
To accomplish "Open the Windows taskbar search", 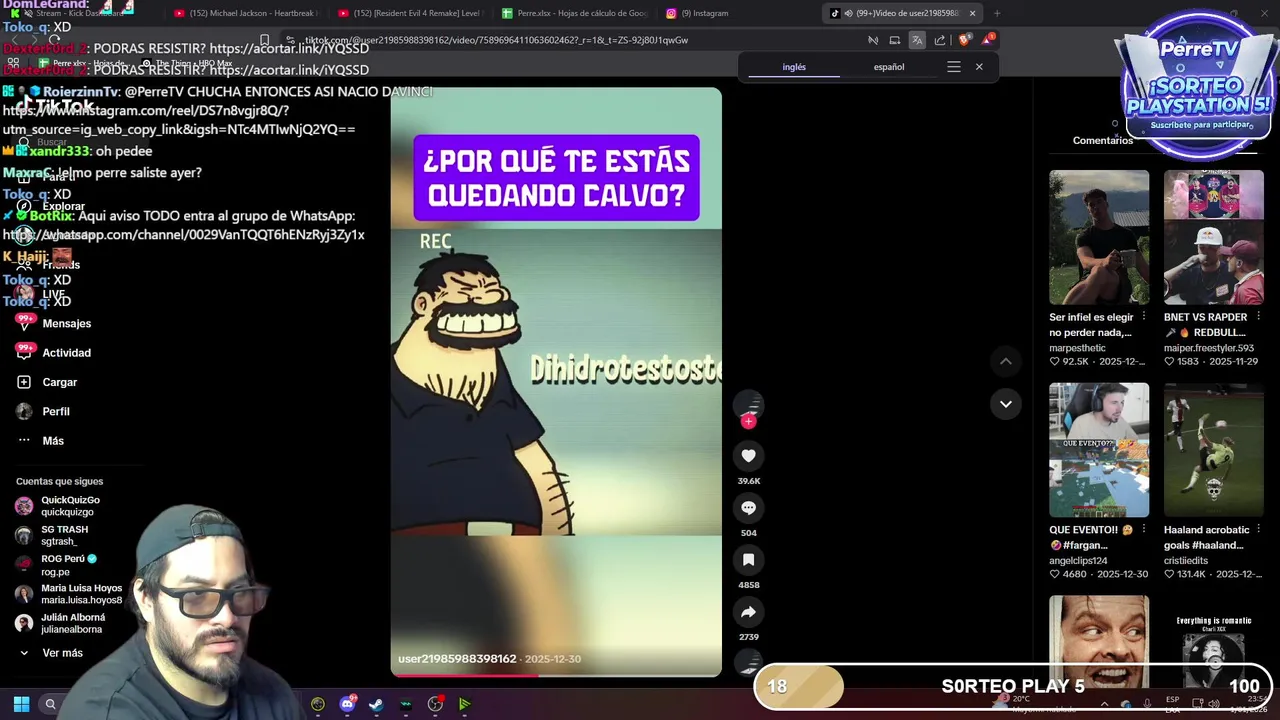I will point(50,704).
